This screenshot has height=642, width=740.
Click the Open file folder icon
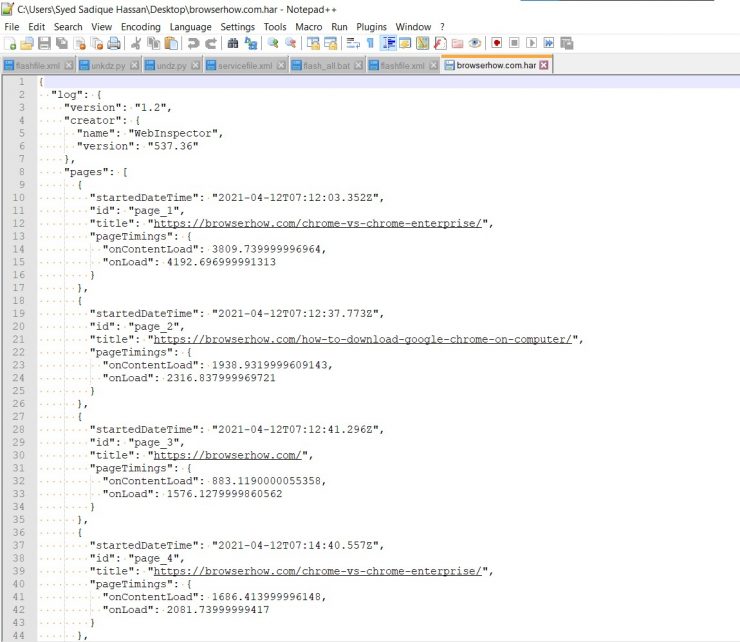tap(27, 44)
